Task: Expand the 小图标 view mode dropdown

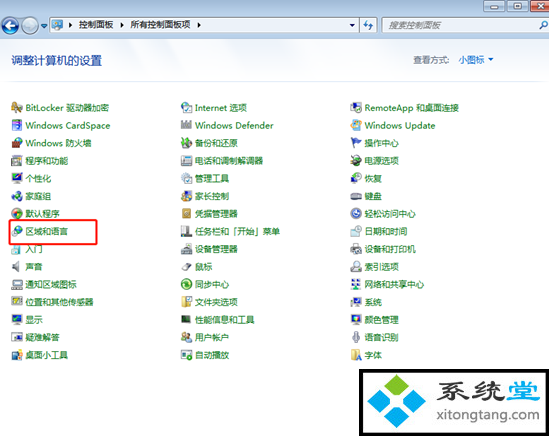Action: coord(475,60)
